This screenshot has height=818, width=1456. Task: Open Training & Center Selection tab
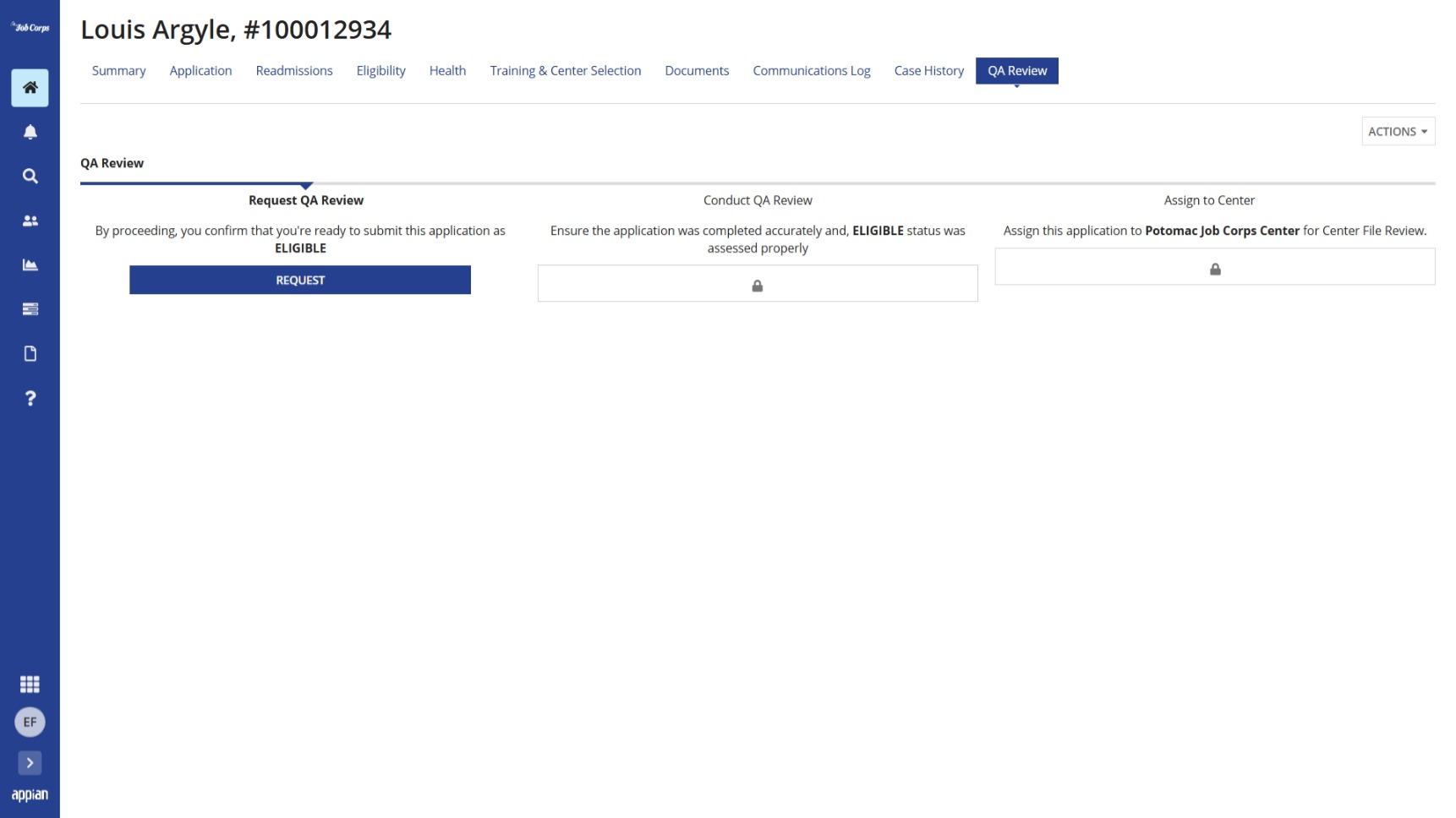pyautogui.click(x=565, y=71)
